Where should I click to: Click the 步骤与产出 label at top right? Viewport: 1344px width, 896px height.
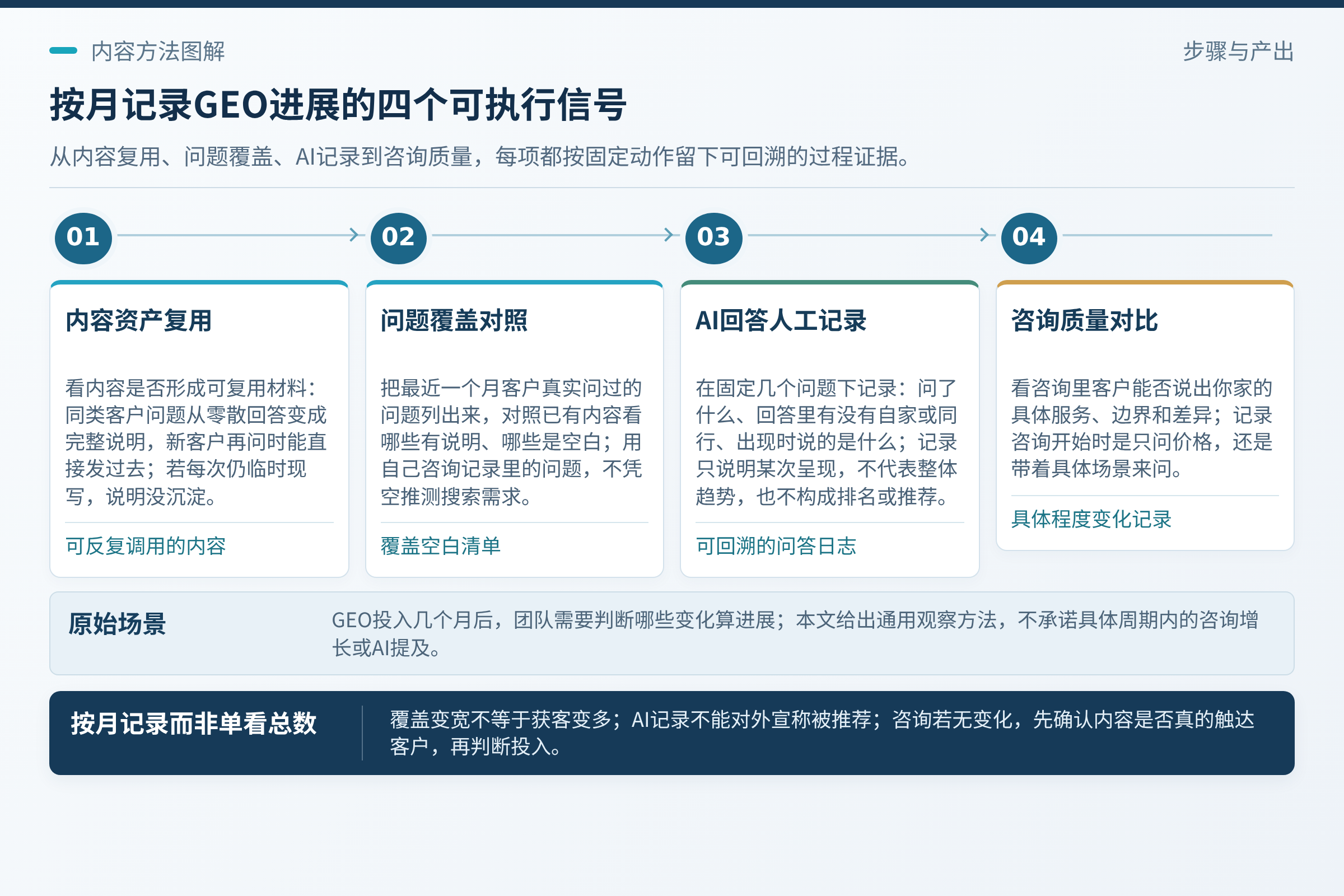pyautogui.click(x=1238, y=52)
